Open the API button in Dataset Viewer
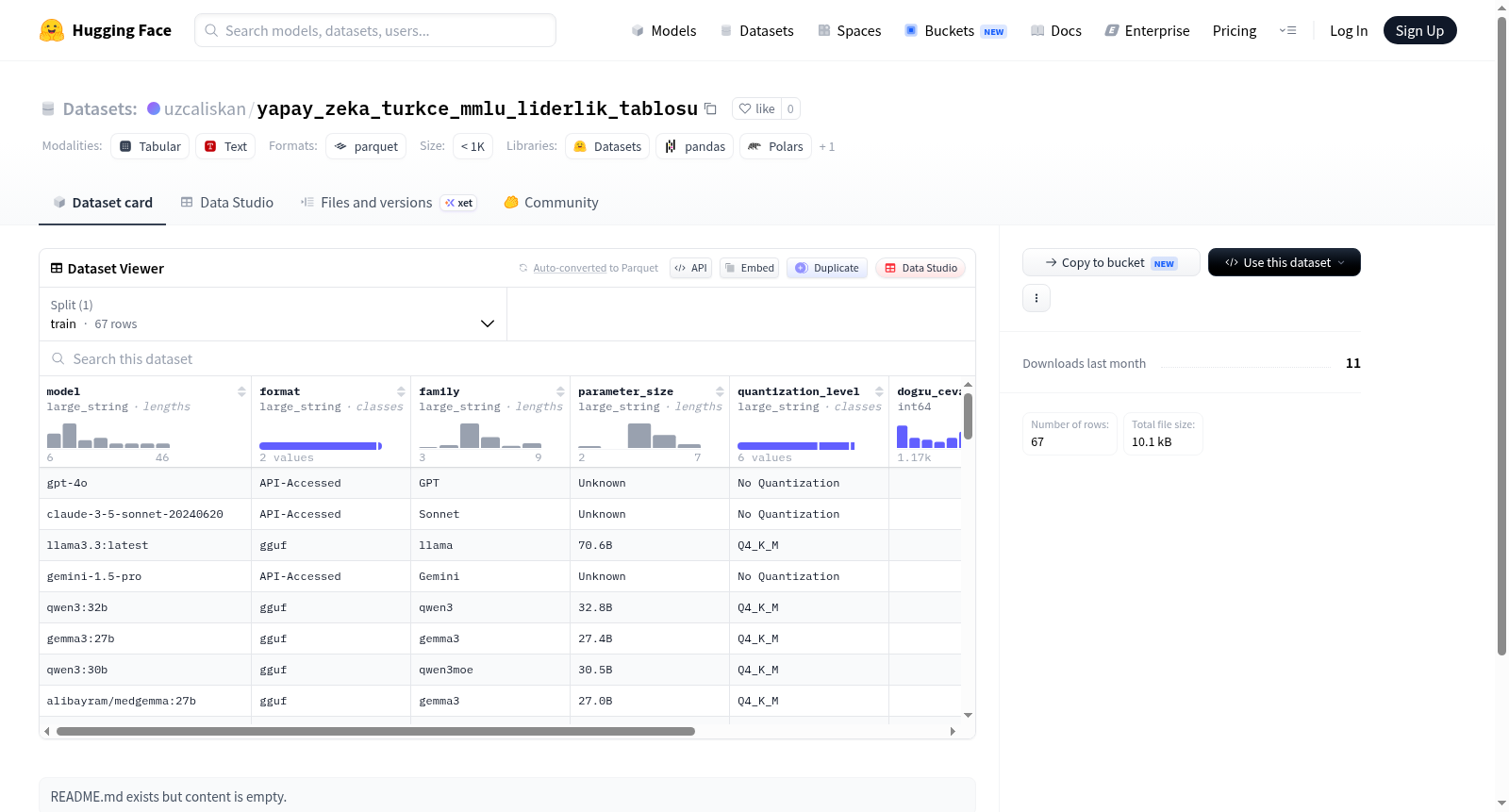 [690, 268]
